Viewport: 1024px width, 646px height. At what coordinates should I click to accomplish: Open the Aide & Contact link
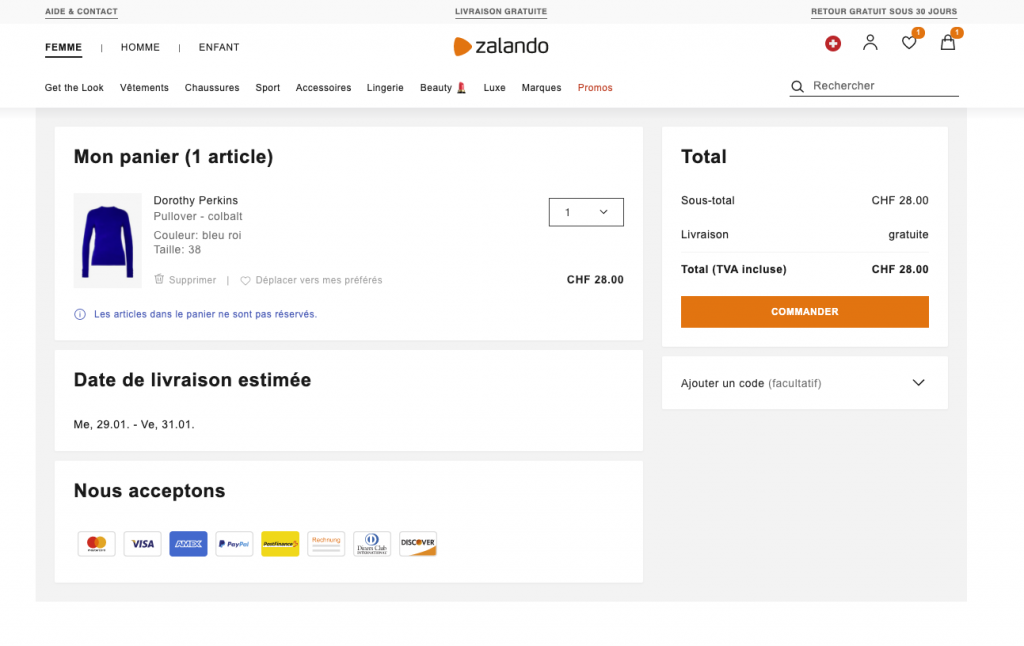[x=82, y=11]
